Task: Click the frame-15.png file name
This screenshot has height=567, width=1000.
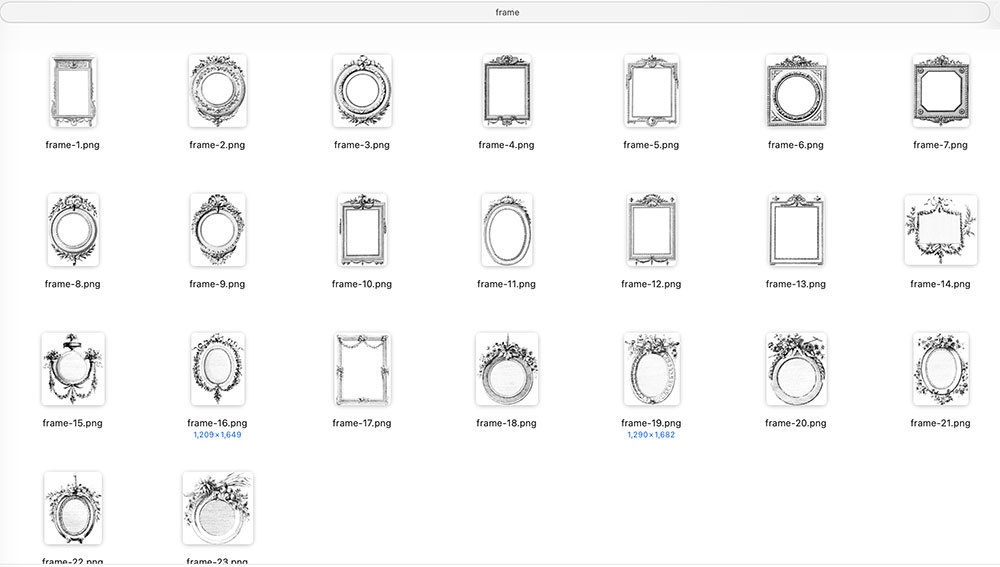Action: pos(73,423)
